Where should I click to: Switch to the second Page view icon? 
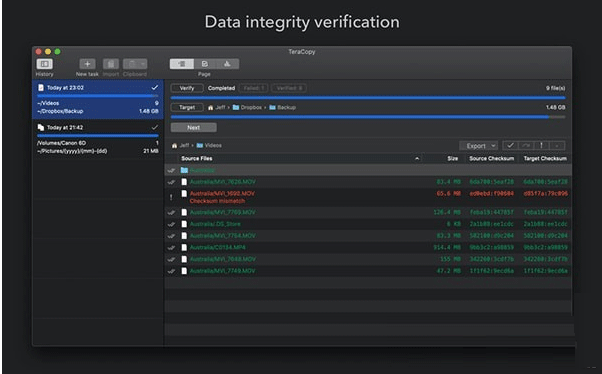pyautogui.click(x=205, y=64)
